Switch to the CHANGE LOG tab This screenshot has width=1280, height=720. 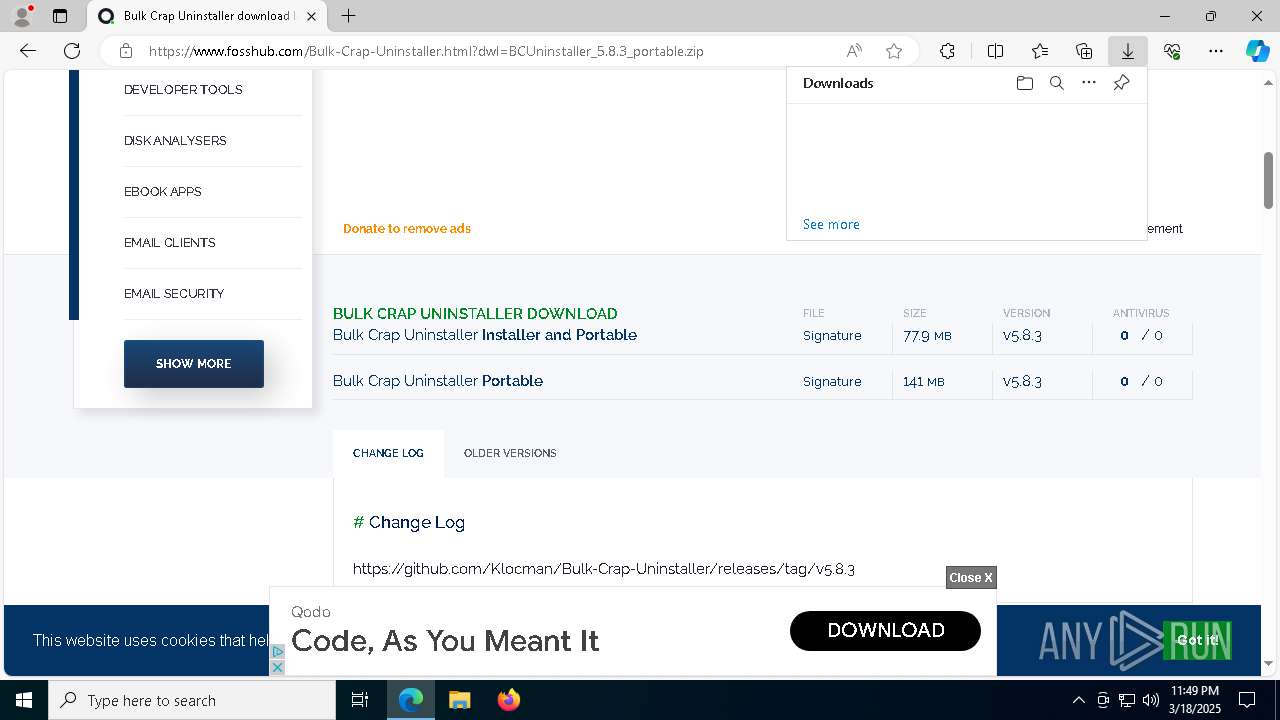(388, 453)
